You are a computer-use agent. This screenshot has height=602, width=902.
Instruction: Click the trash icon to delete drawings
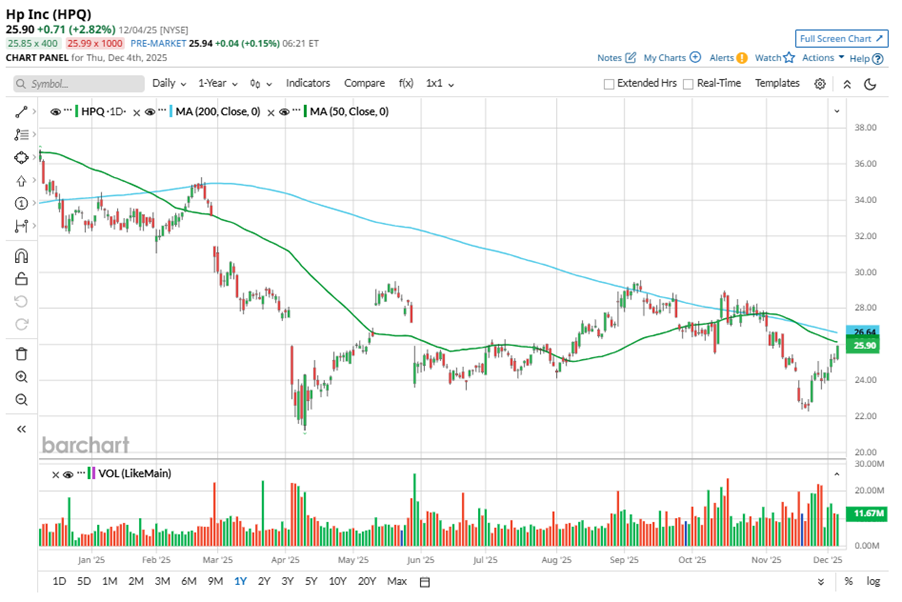tap(20, 353)
